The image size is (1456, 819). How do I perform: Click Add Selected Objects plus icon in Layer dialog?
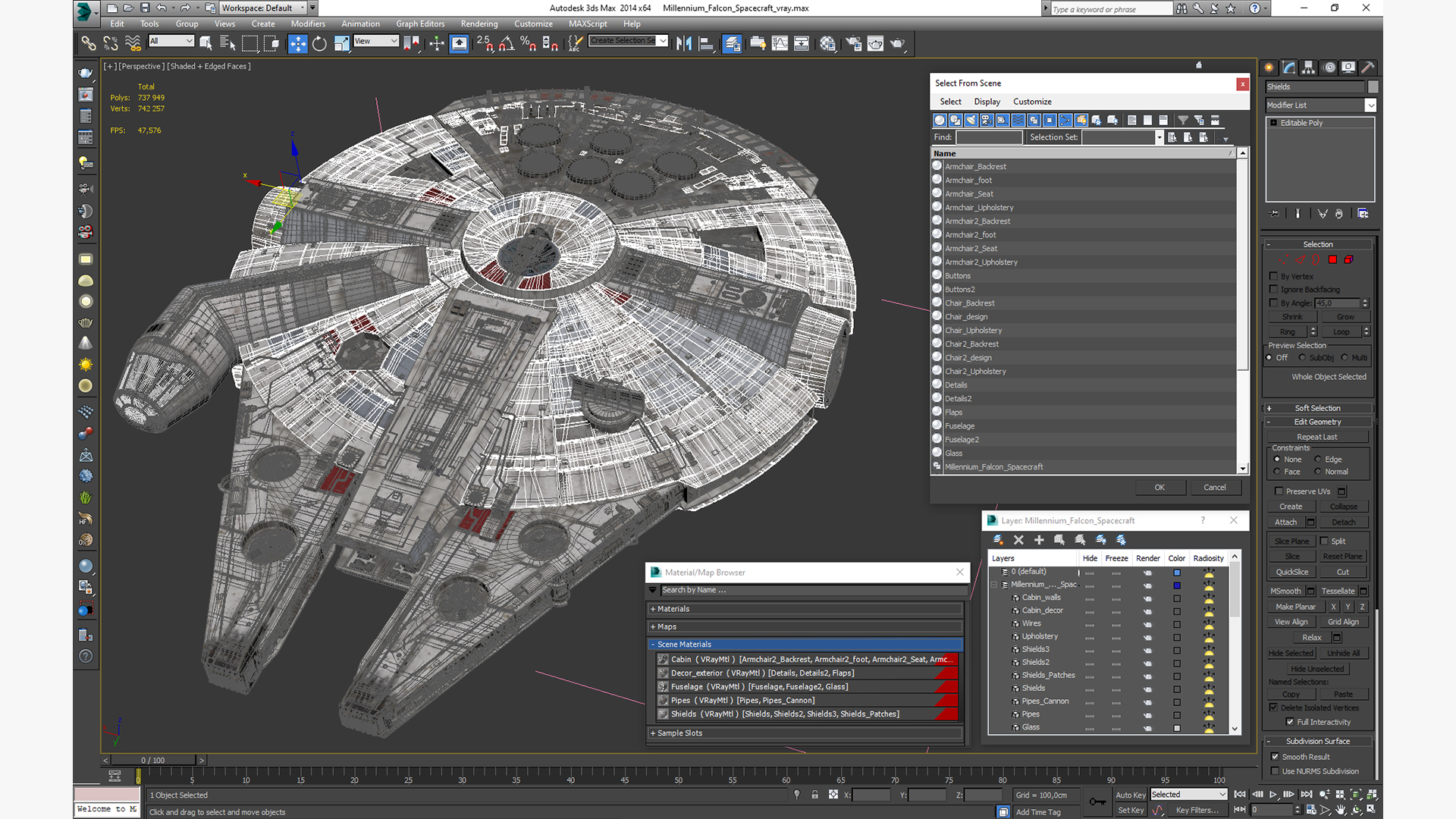[1039, 540]
